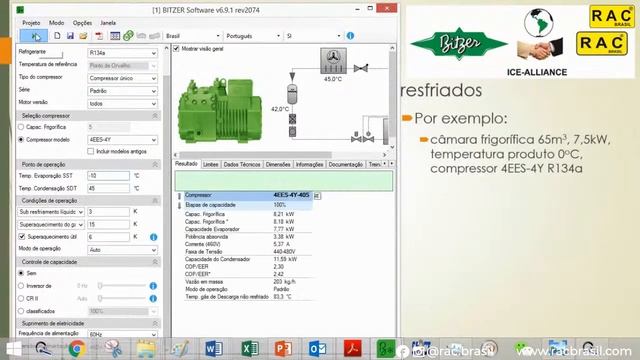Open Adobe Acrobat from the taskbar
Viewport: 640px width, 360px height.
[352, 349]
